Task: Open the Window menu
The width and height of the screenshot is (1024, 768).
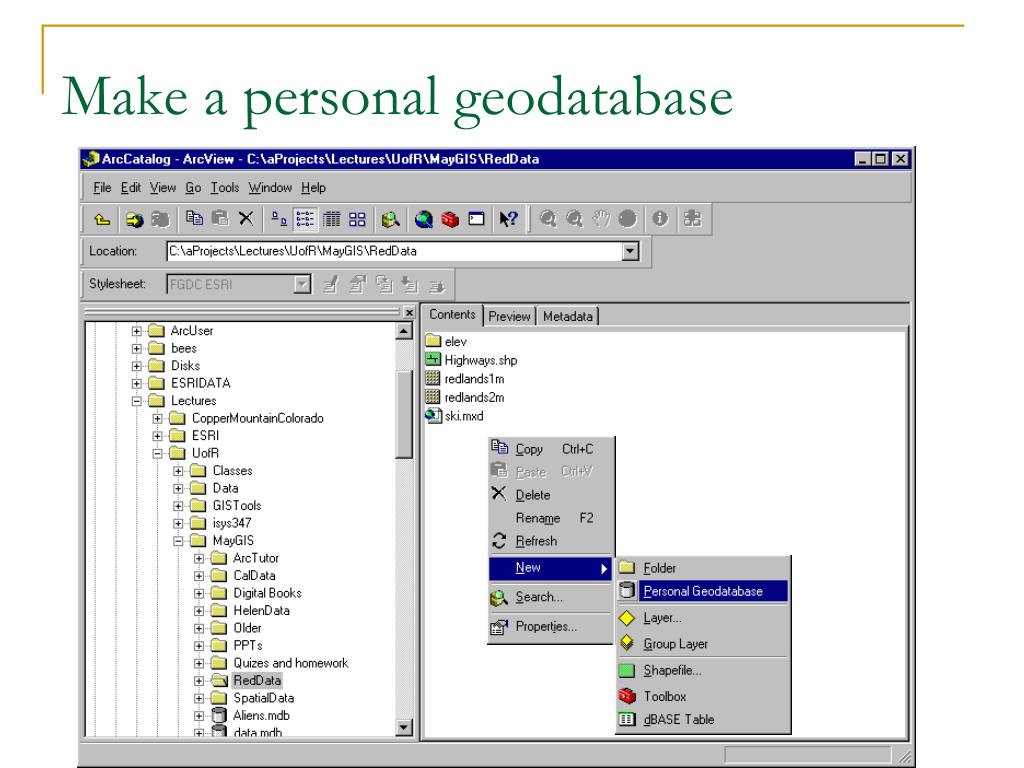Action: (270, 188)
